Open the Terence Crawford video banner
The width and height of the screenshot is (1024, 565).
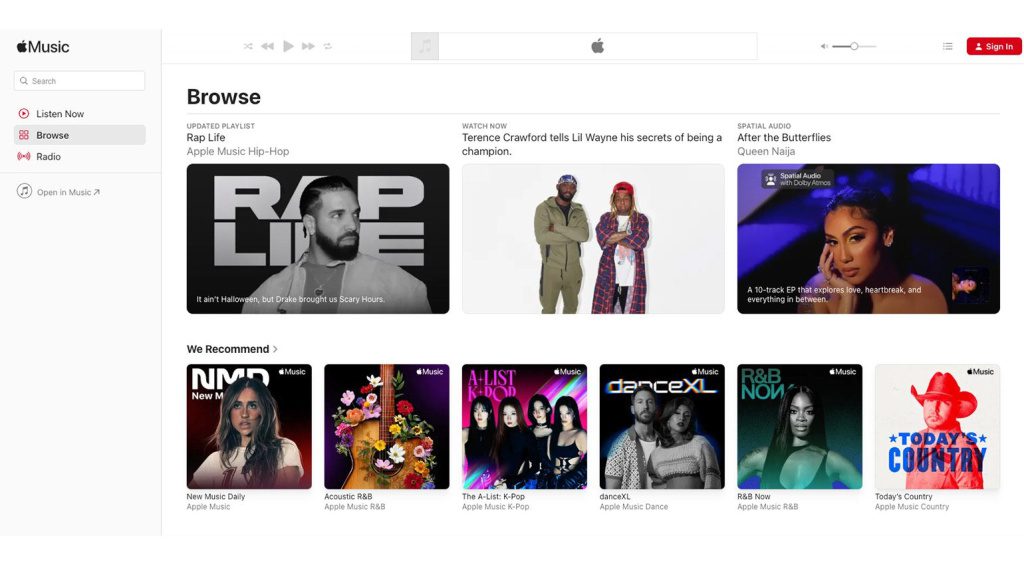(x=593, y=239)
